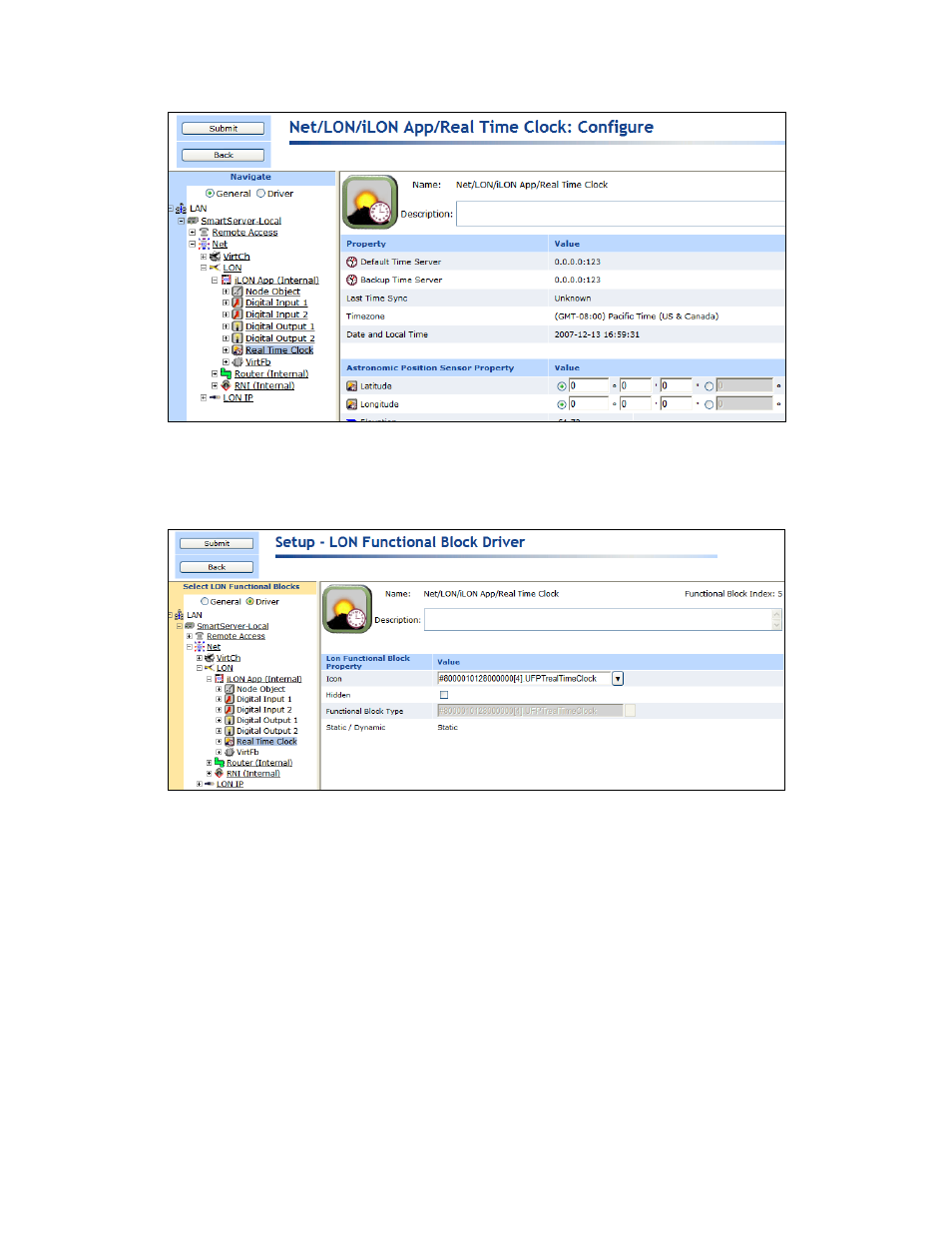This screenshot has height=1233, width=952.
Task: Click the Latitude minutes input field
Action: point(636,385)
